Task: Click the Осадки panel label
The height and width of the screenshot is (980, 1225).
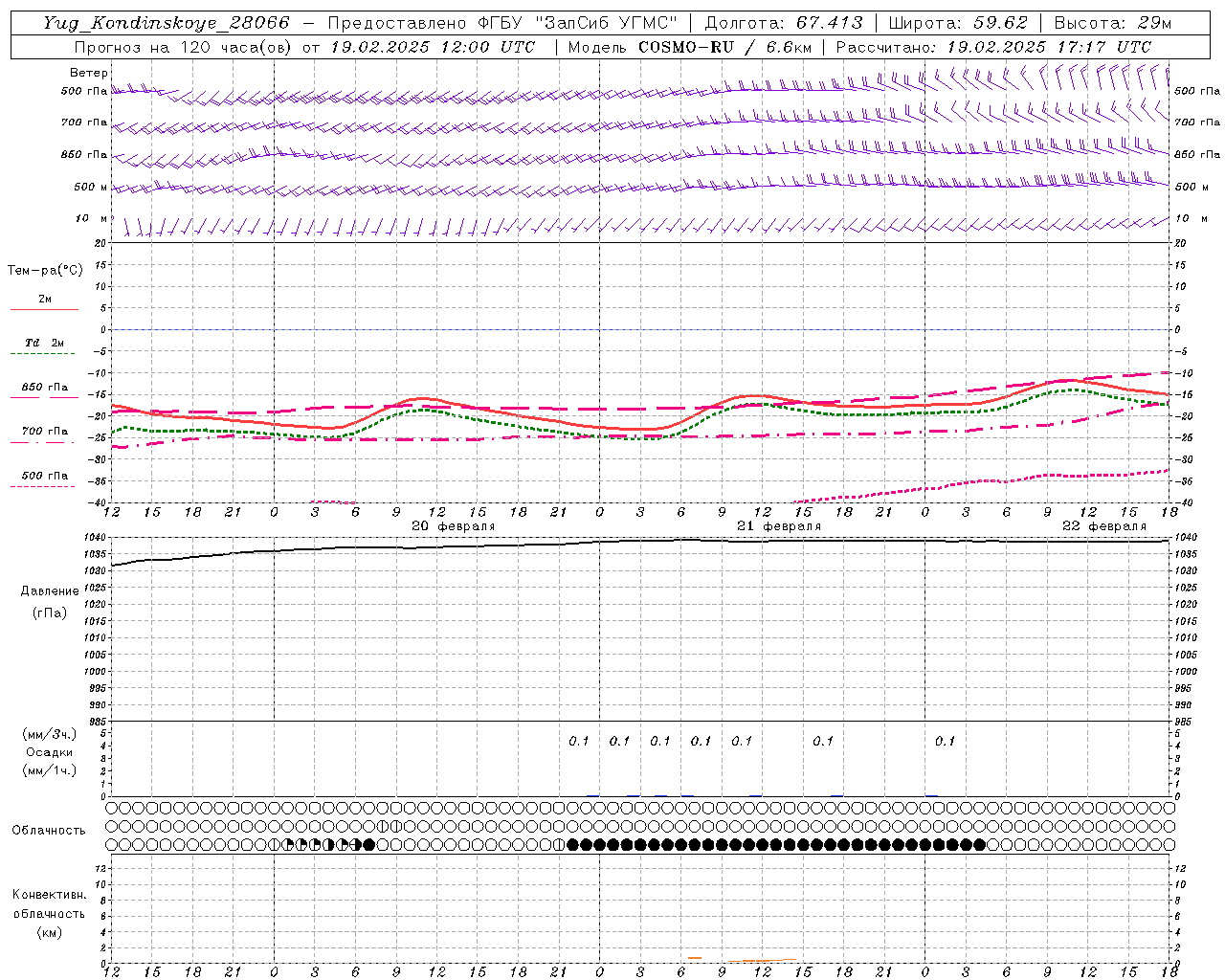Action: (49, 752)
